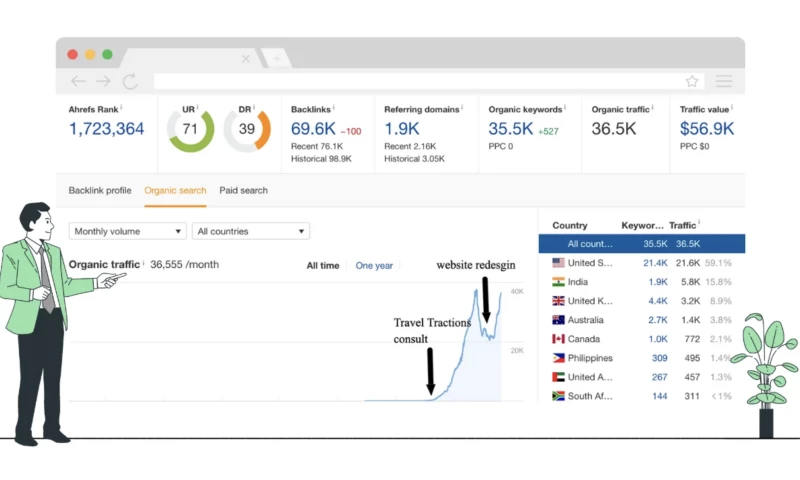Switch to the Backlink profile tab
Viewport: 800px width, 480px height.
tap(99, 190)
